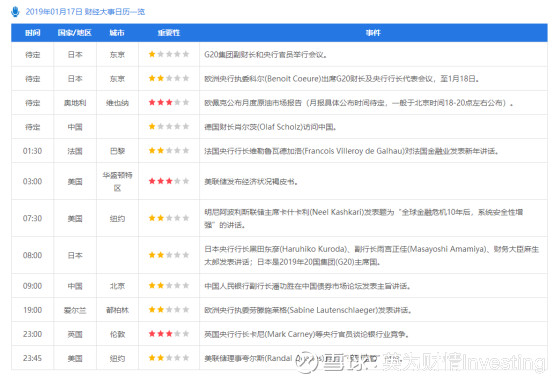Click the city cell 都柏林
This screenshot has width=554, height=377.
117,310
